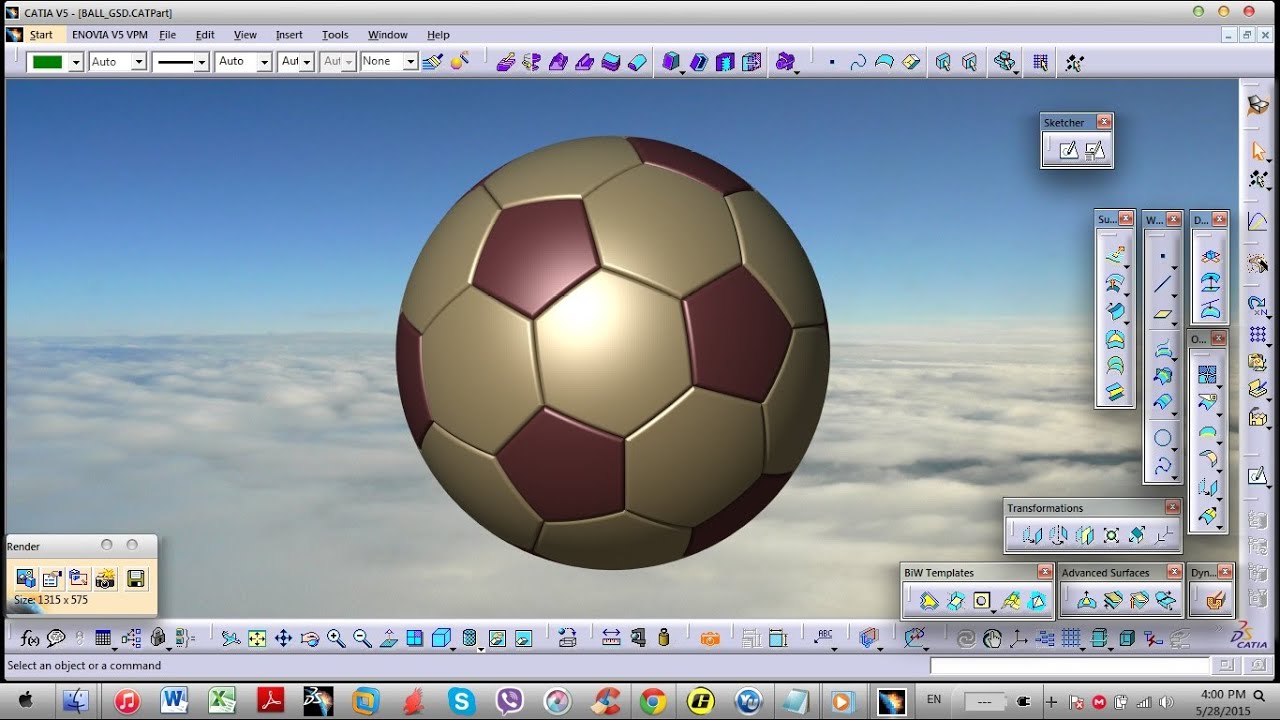Click the Bump icon in Advanced Surfaces
The image size is (1280, 720).
[x=1086, y=601]
